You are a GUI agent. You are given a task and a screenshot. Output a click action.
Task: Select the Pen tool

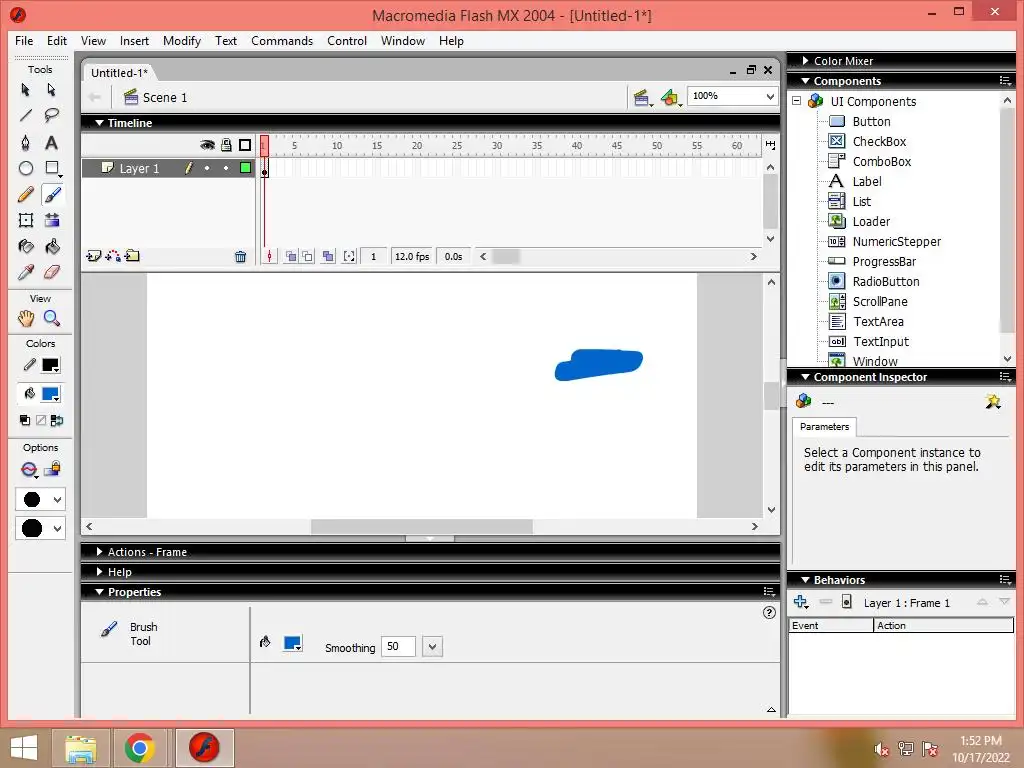pos(25,142)
